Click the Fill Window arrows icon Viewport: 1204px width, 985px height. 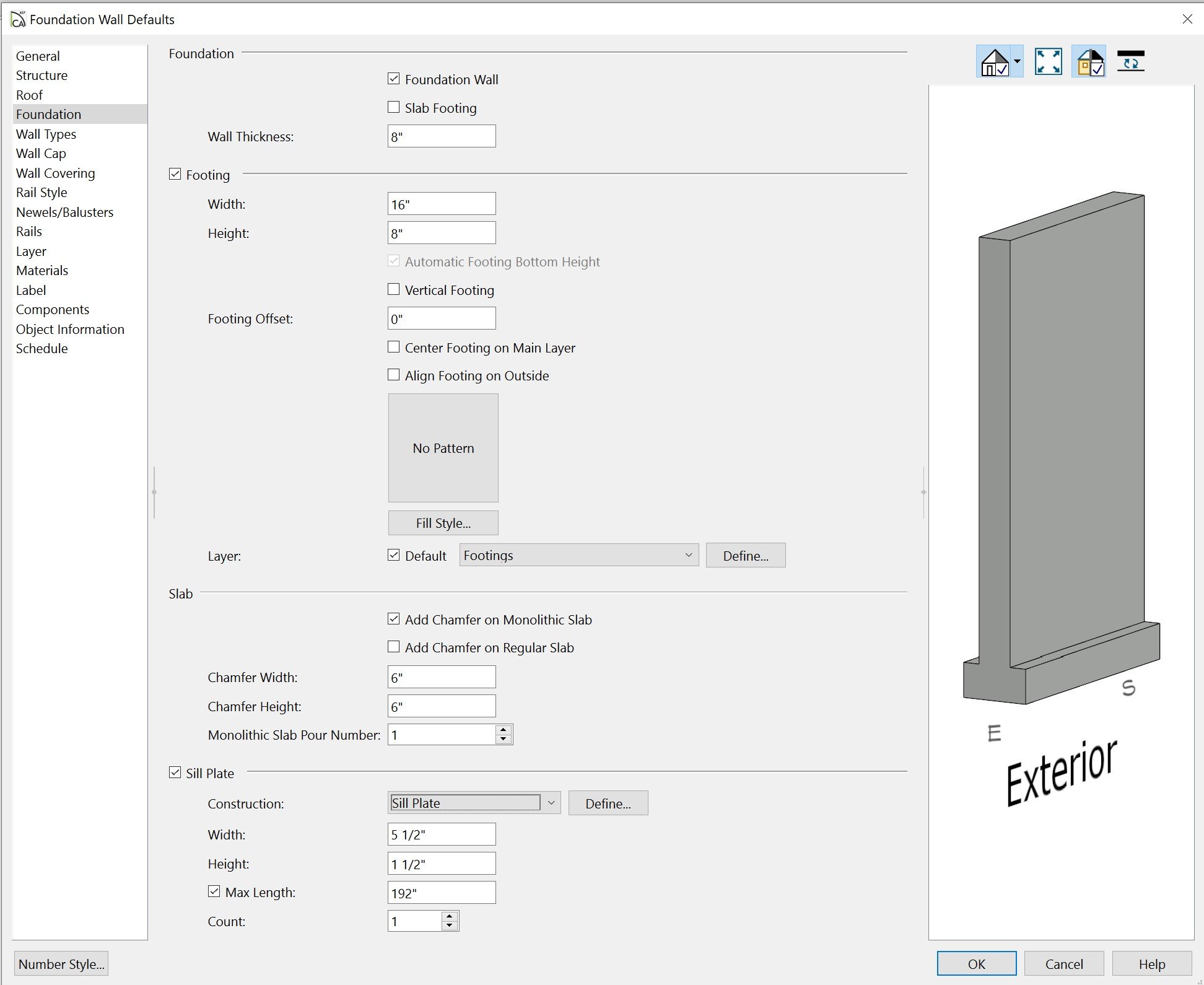tap(1048, 62)
